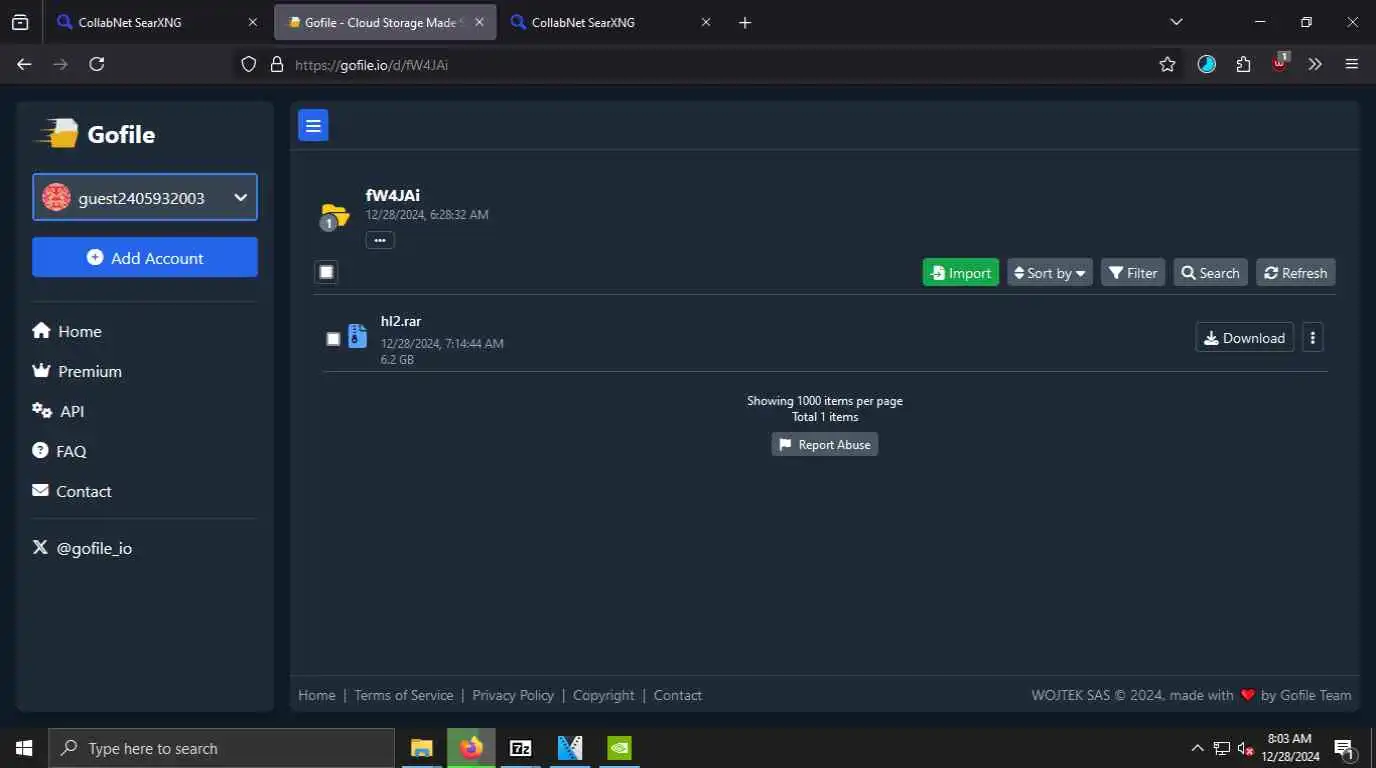This screenshot has height=768, width=1376.
Task: Check the hl2.rar file checkbox
Action: coord(333,339)
